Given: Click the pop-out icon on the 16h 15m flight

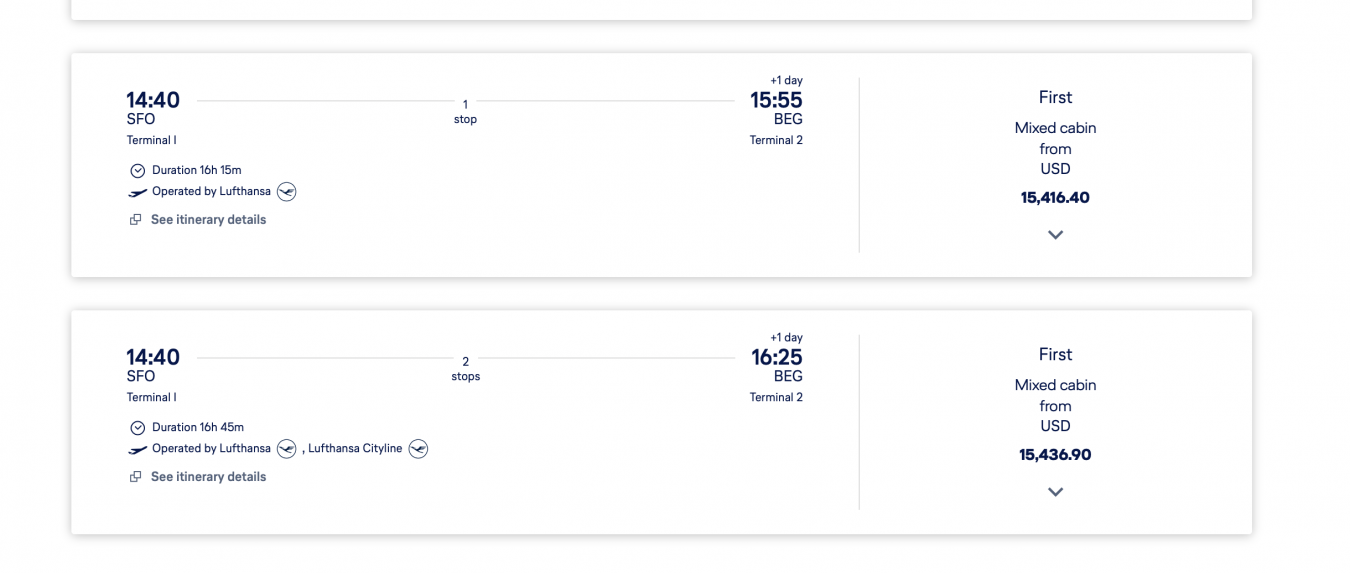Looking at the screenshot, I should (136, 220).
